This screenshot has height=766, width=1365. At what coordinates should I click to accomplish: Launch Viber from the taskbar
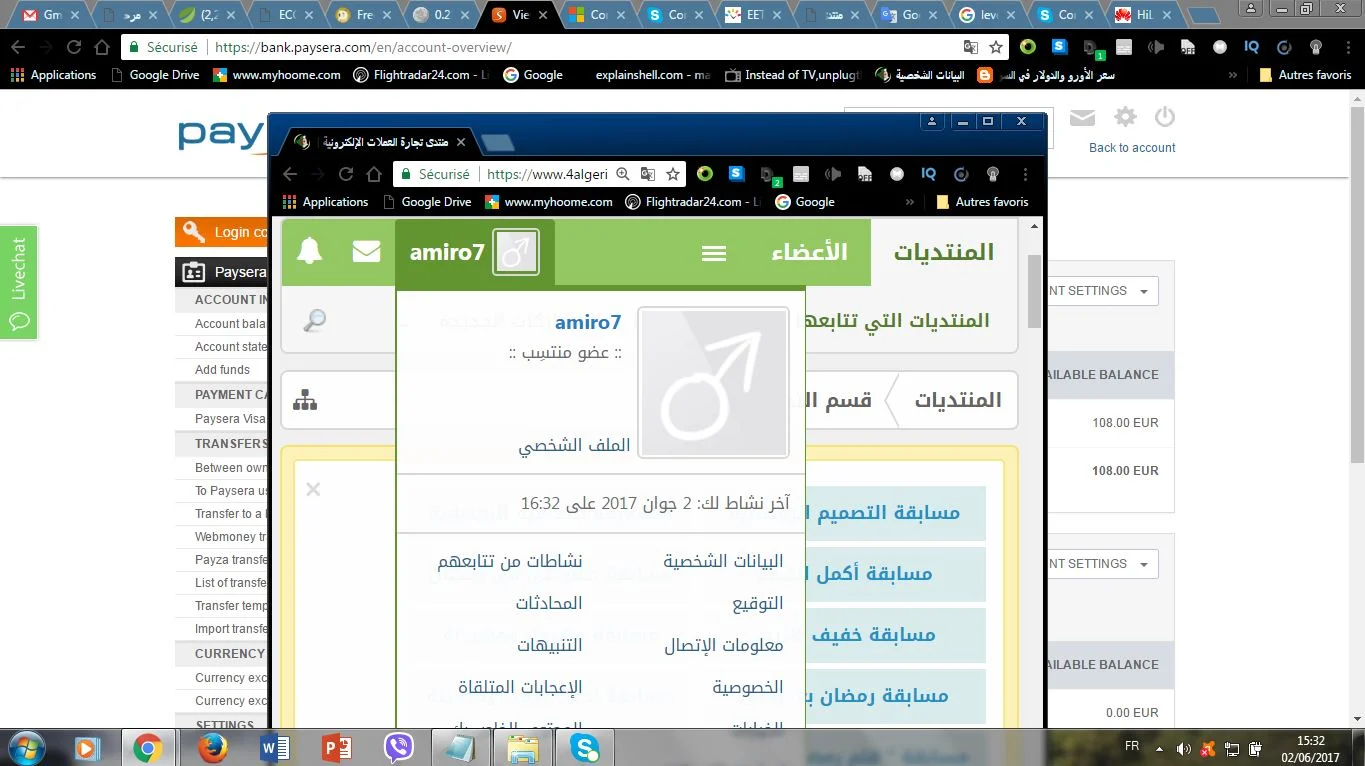pos(399,747)
